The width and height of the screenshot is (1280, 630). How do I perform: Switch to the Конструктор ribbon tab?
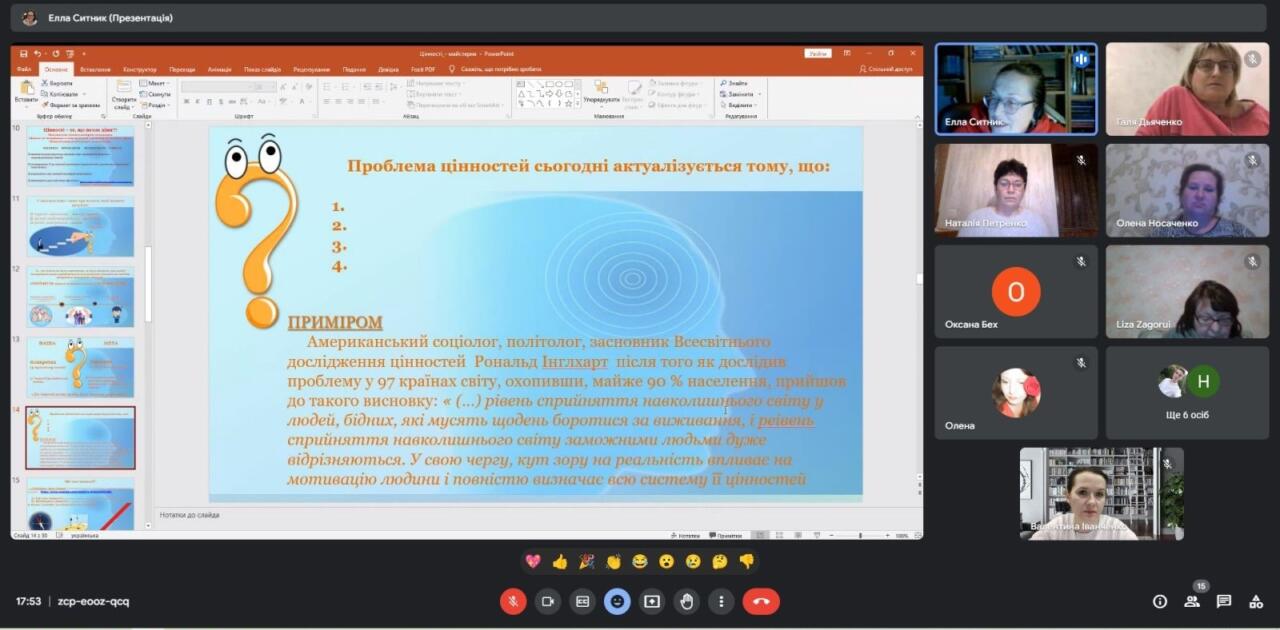pyautogui.click(x=140, y=69)
